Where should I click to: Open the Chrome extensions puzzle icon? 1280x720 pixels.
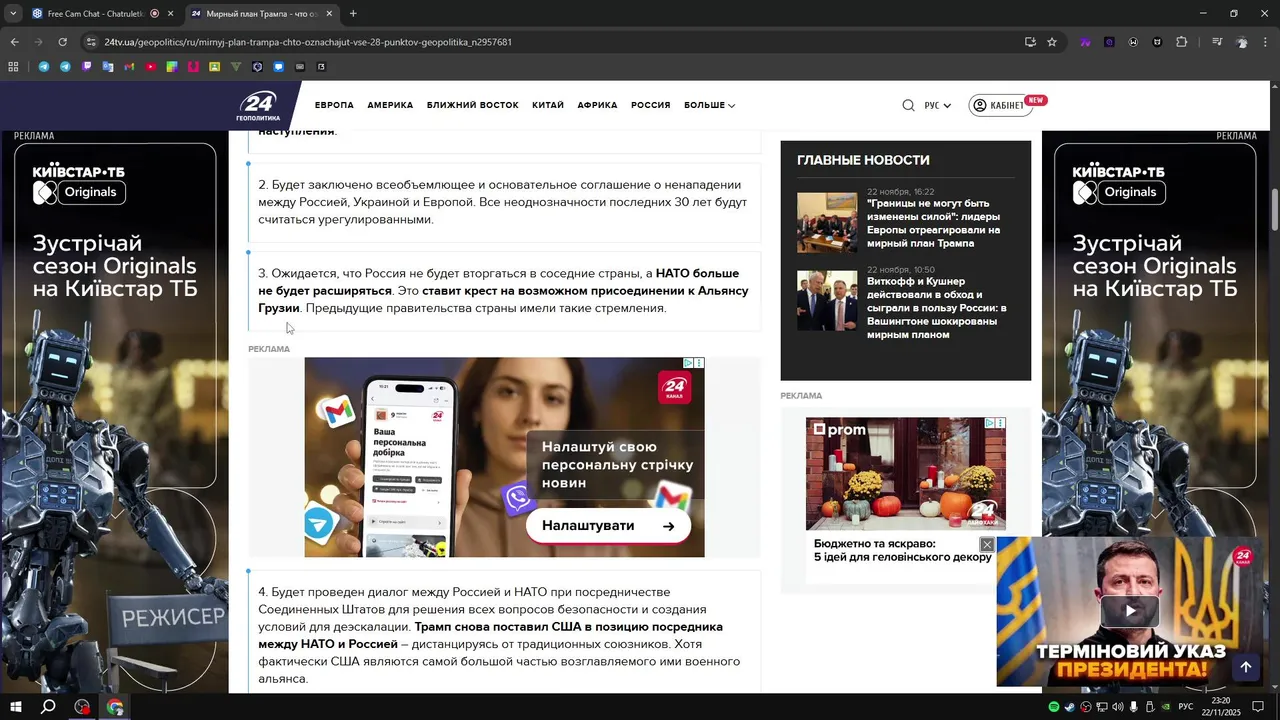tap(1181, 42)
